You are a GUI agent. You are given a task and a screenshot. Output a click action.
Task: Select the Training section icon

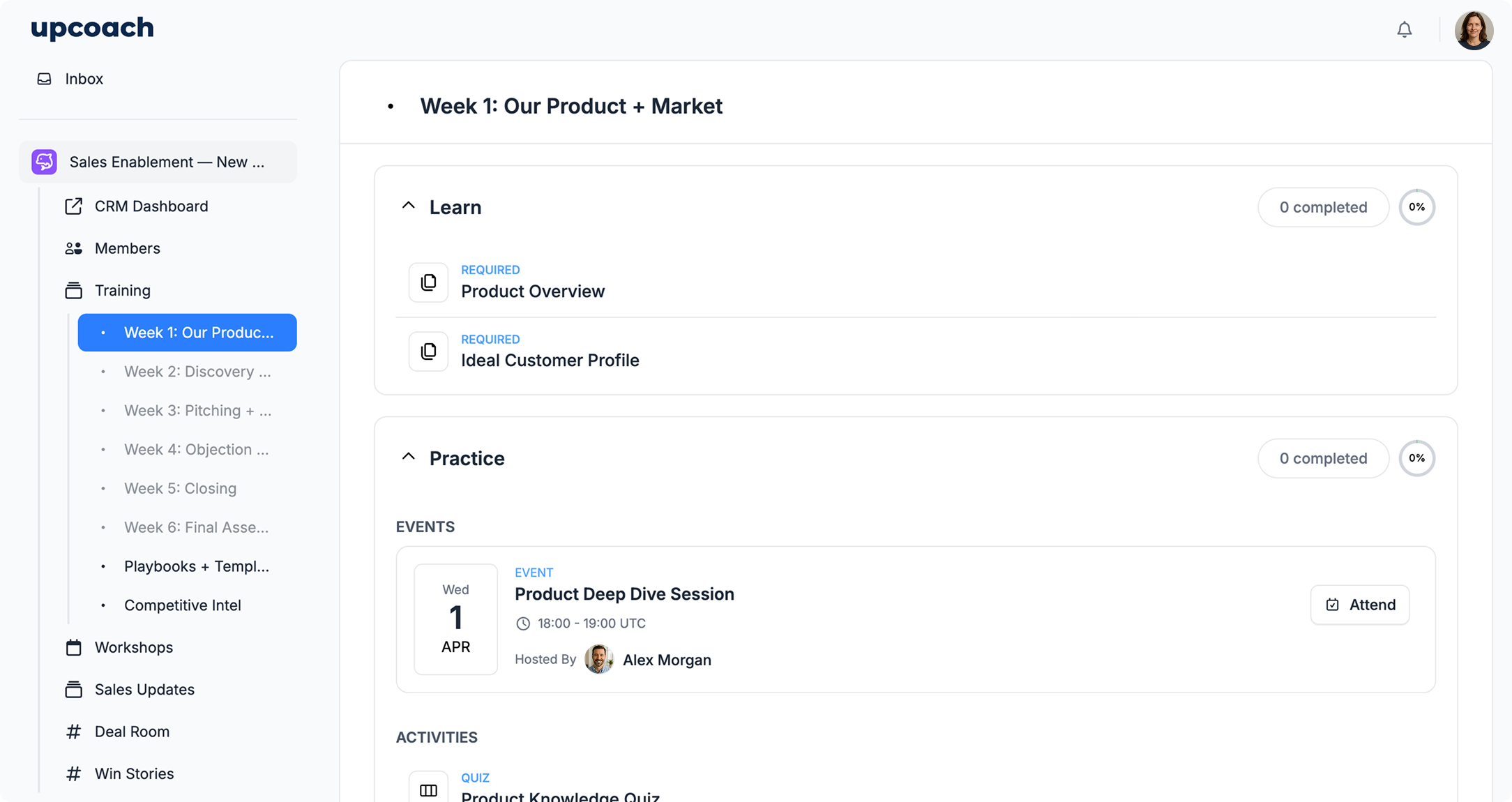point(74,290)
